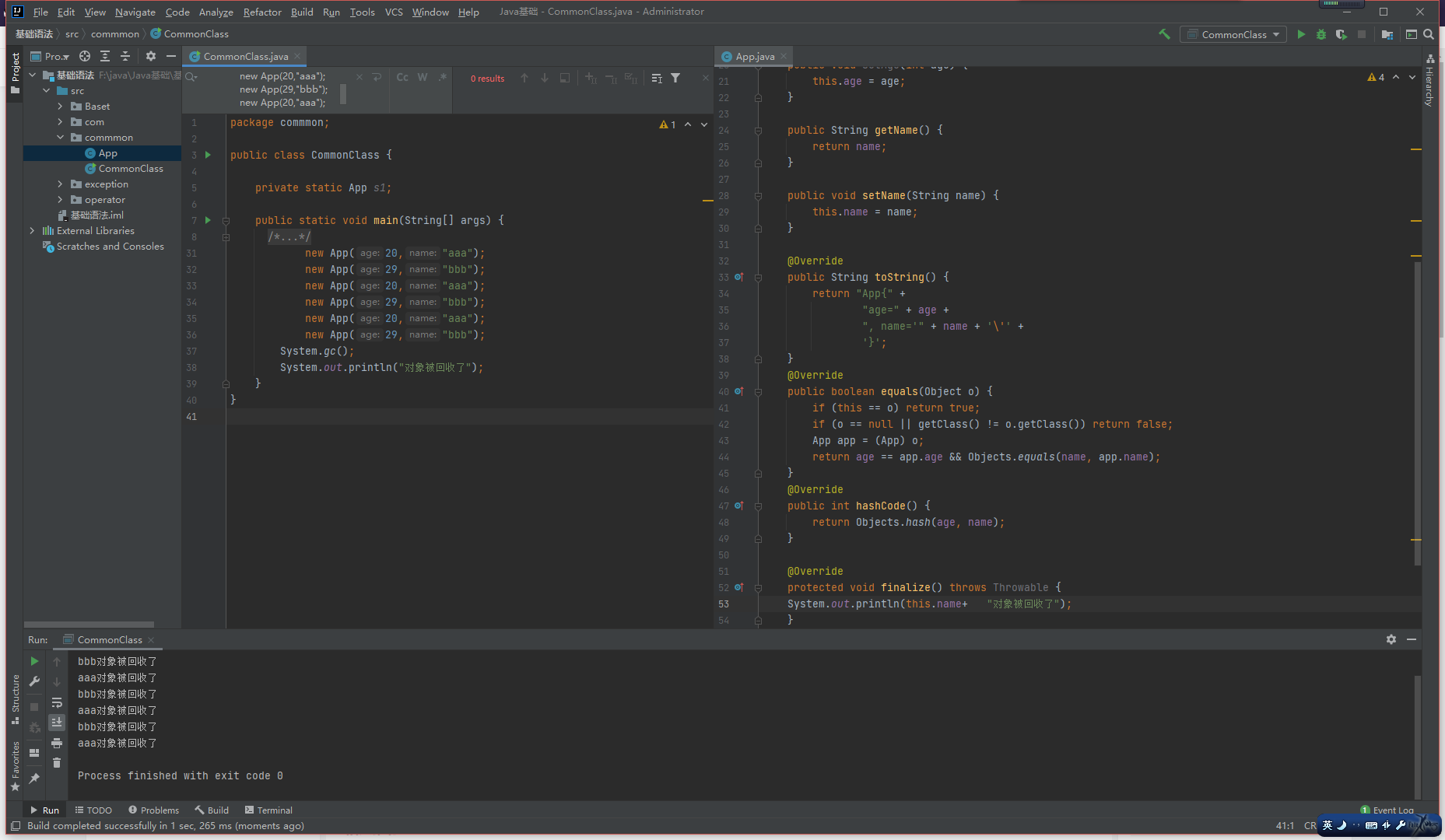The height and width of the screenshot is (840, 1445).
Task: Toggle Match Case (Cc) in find bar
Action: (402, 78)
